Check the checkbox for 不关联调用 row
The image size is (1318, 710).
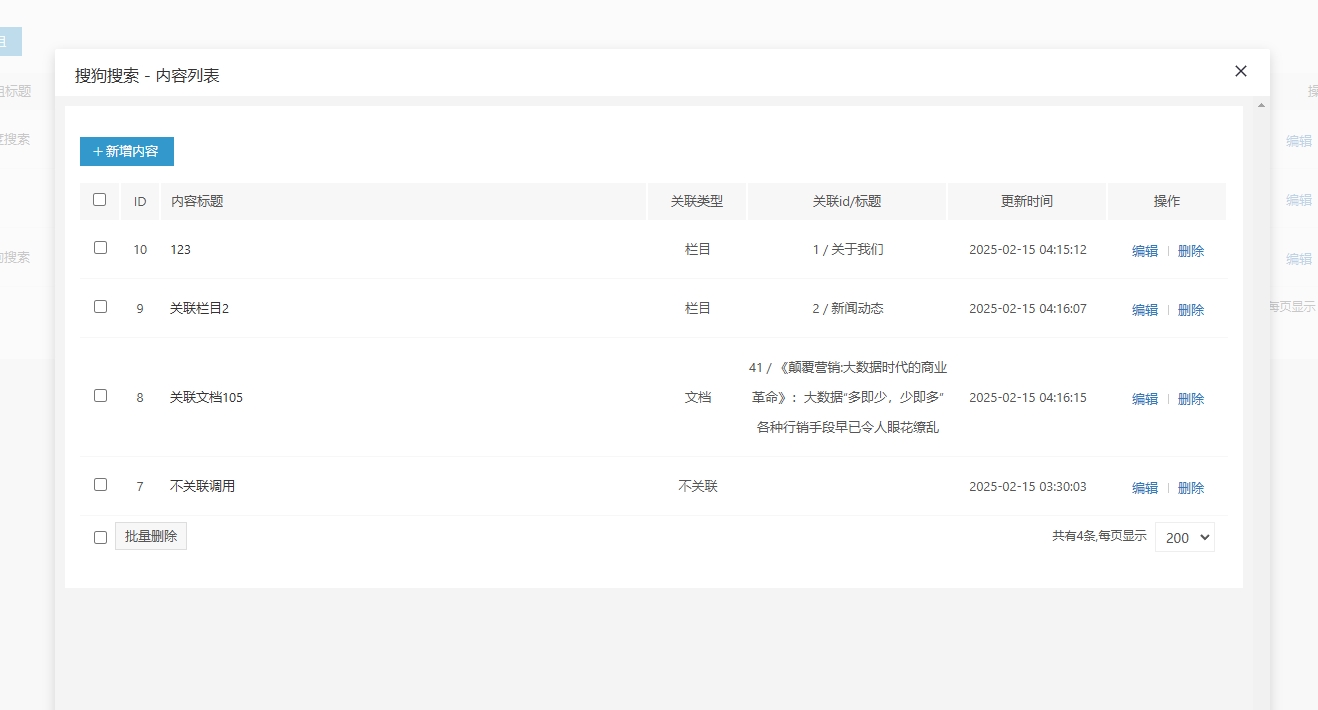tap(100, 485)
